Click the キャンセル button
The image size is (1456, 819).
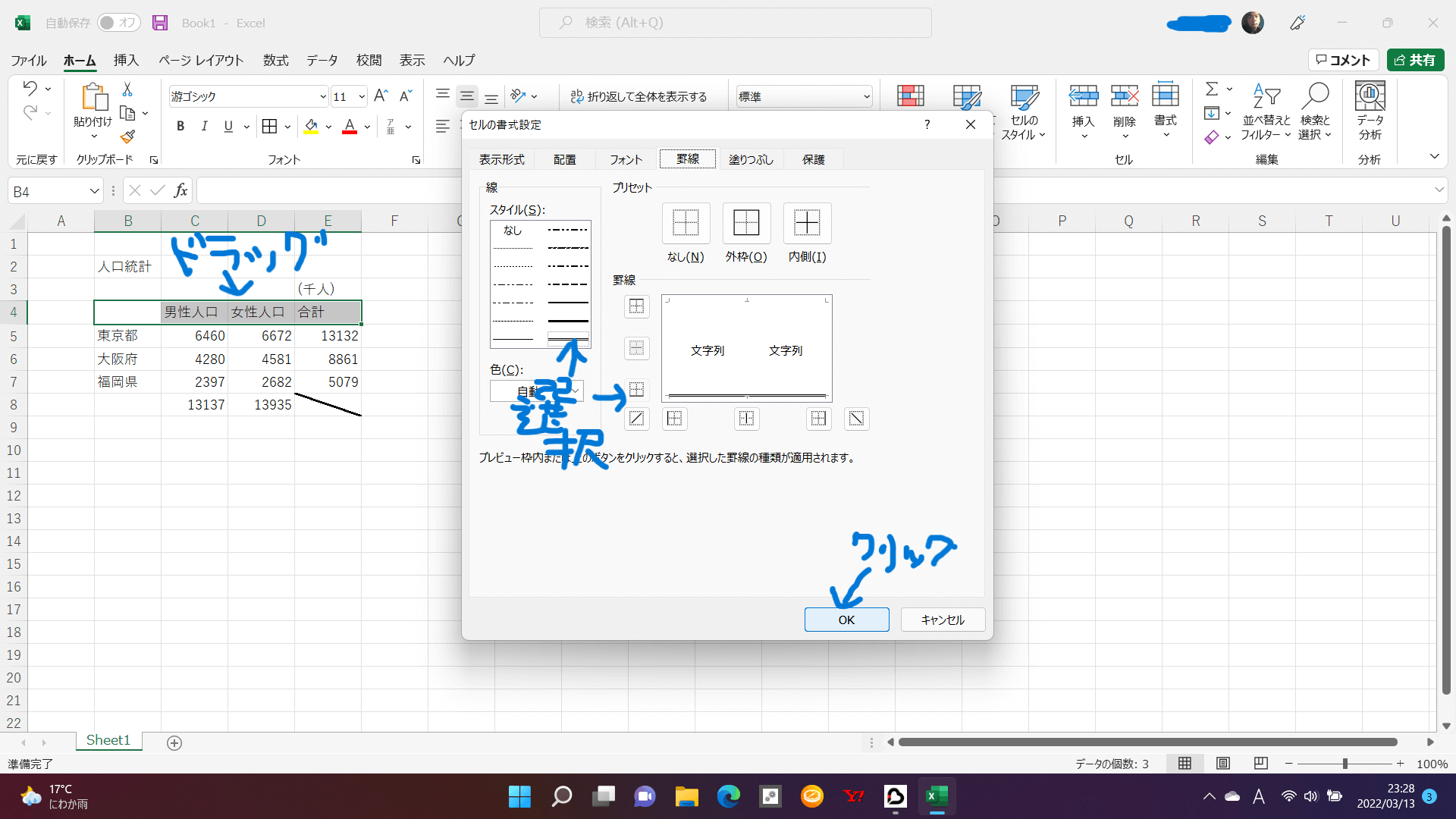(943, 620)
